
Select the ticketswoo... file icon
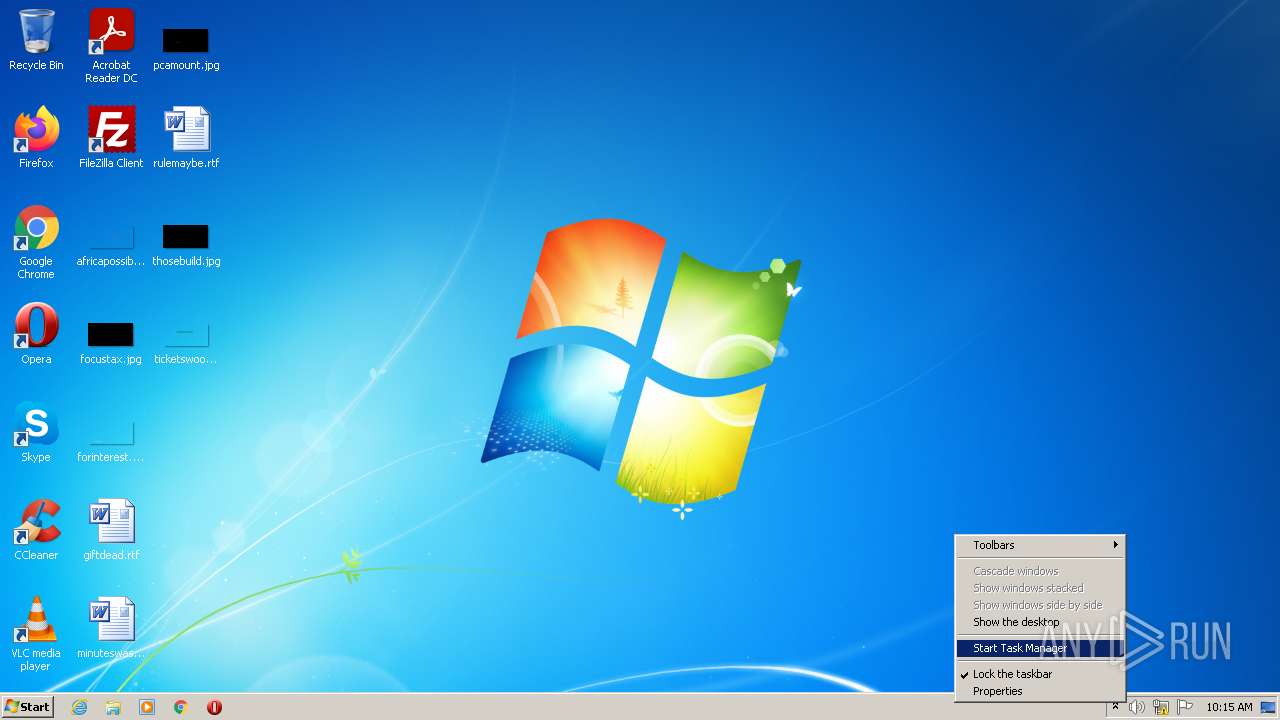click(x=186, y=344)
